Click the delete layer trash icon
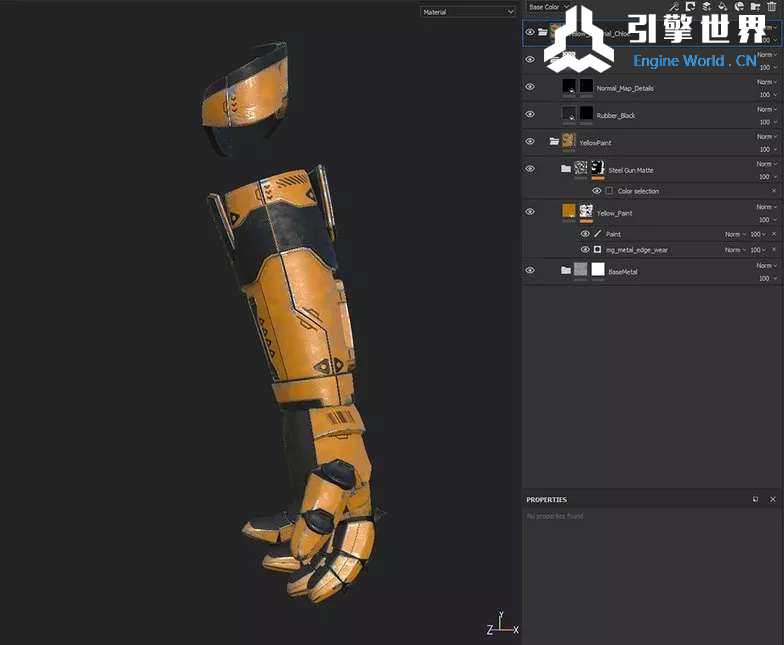 coord(771,7)
